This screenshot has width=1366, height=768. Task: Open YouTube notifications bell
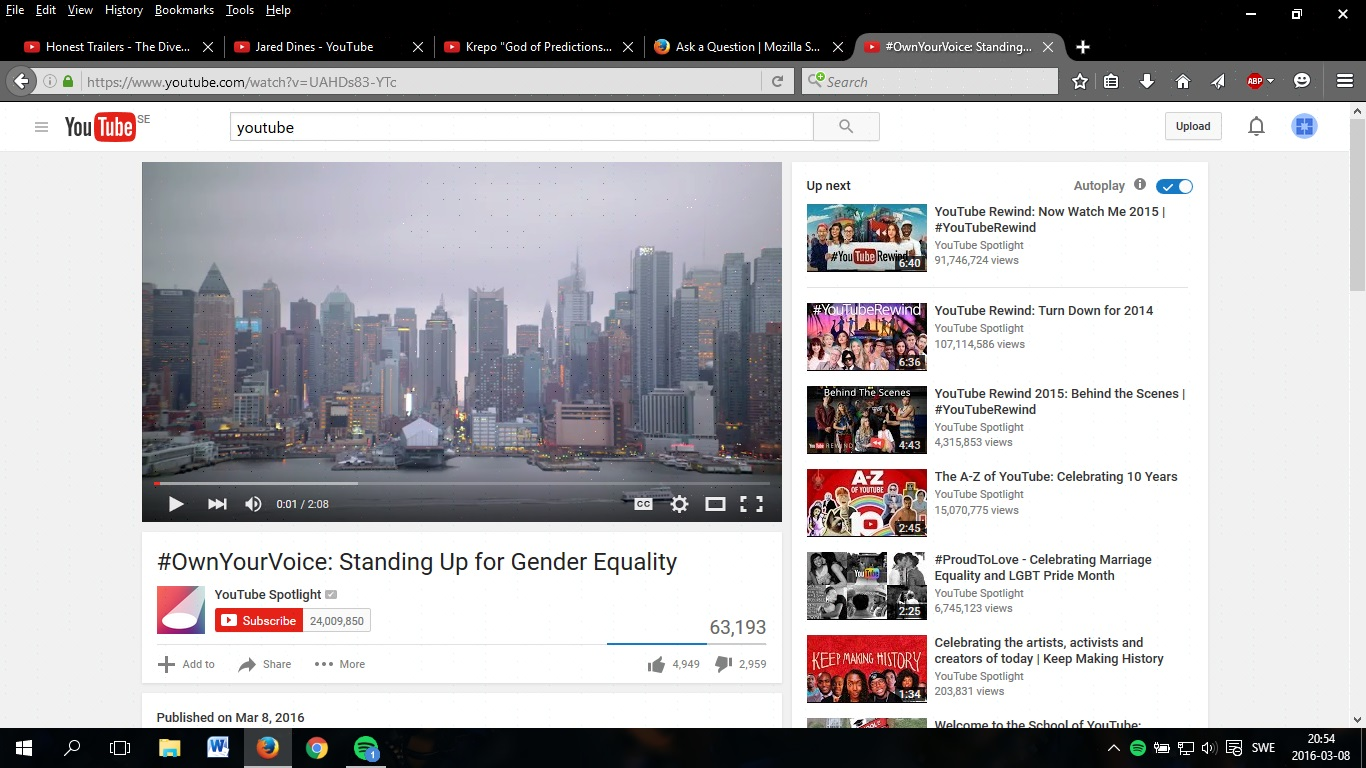click(x=1256, y=126)
